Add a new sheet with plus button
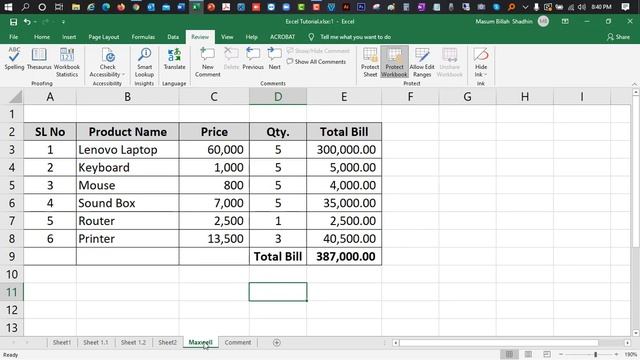Image resolution: width=640 pixels, height=360 pixels. pos(276,342)
